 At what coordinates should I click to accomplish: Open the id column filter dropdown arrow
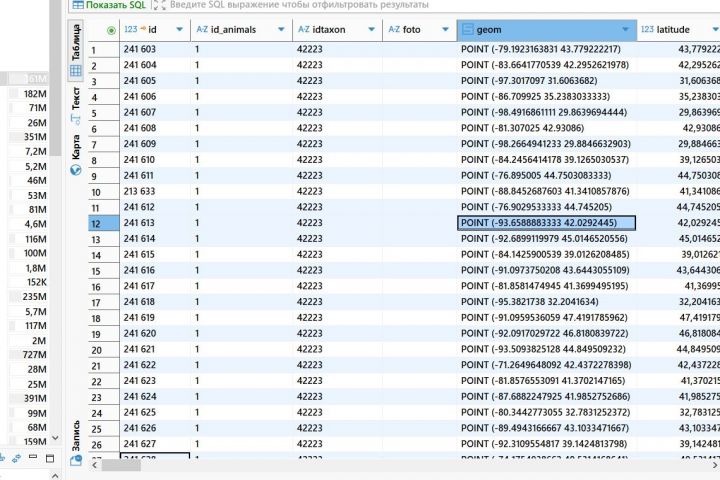point(180,29)
